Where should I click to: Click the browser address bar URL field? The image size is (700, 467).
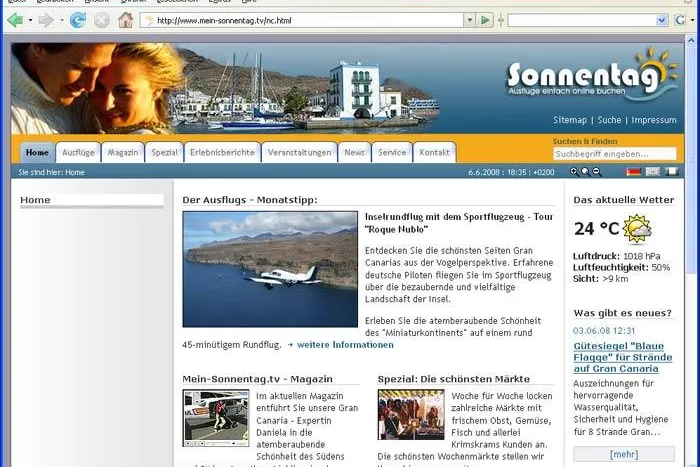tap(304, 21)
